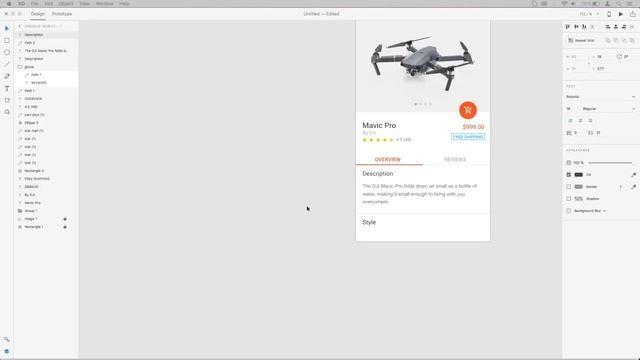The width and height of the screenshot is (640, 360).
Task: Click the Border eyedropper icon
Action: tap(633, 187)
